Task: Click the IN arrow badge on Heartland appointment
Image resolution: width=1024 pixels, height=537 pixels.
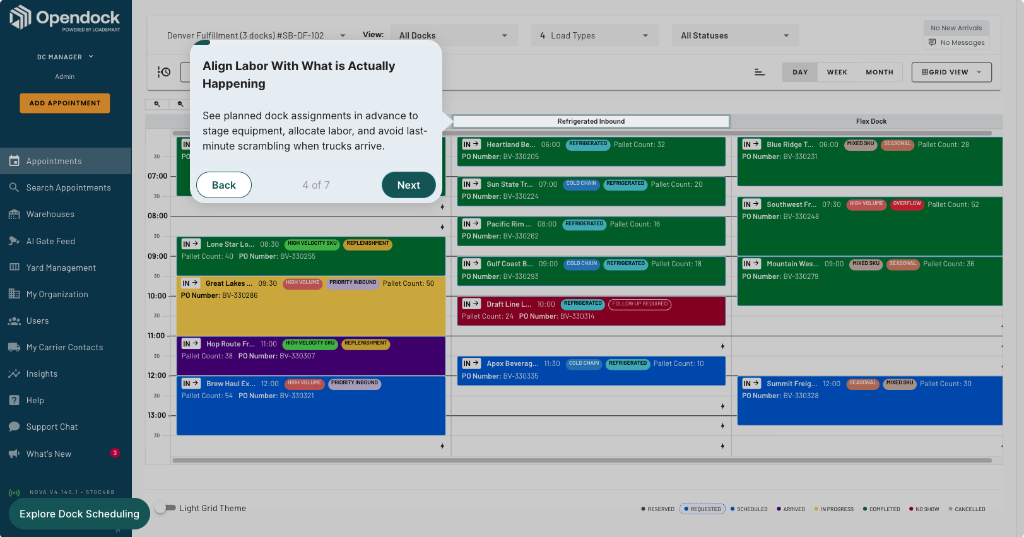Action: pos(471,144)
